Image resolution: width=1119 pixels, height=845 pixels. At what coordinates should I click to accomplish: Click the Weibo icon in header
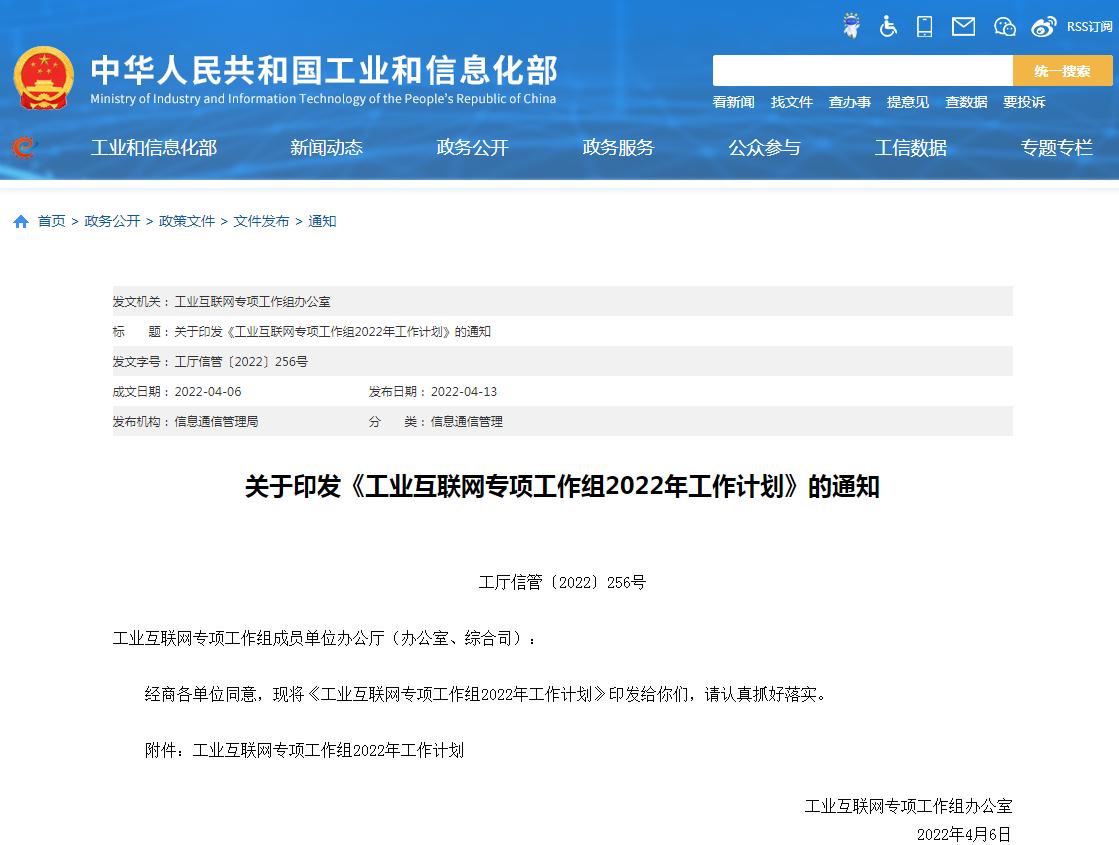pos(1044,27)
